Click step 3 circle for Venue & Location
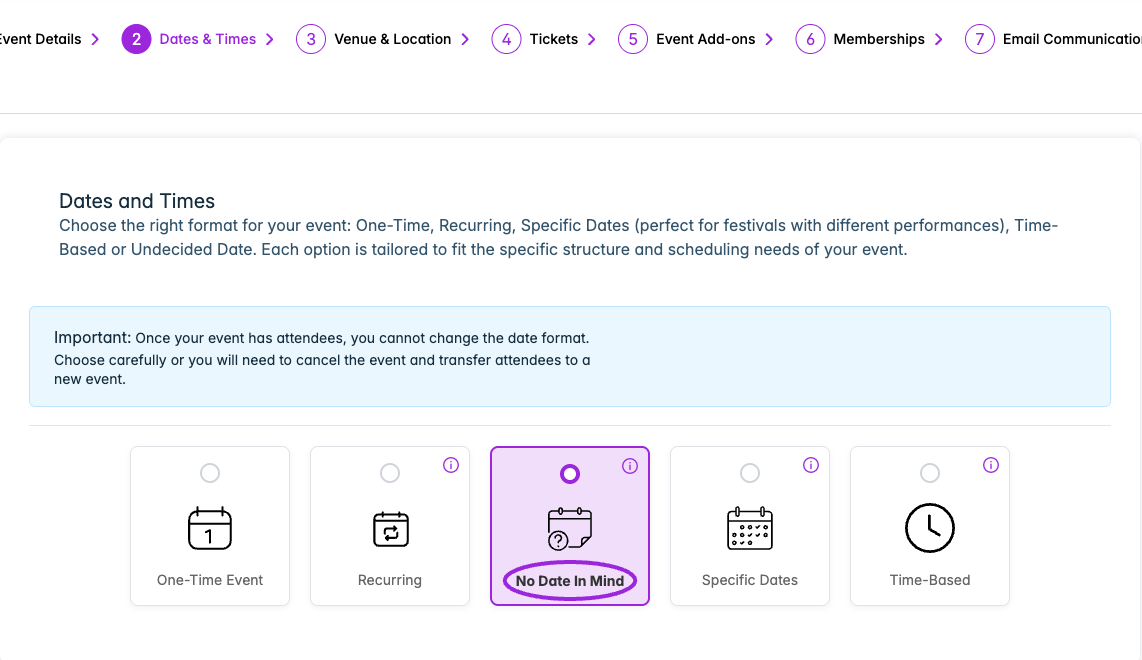The image size is (1142, 660). pyautogui.click(x=311, y=39)
